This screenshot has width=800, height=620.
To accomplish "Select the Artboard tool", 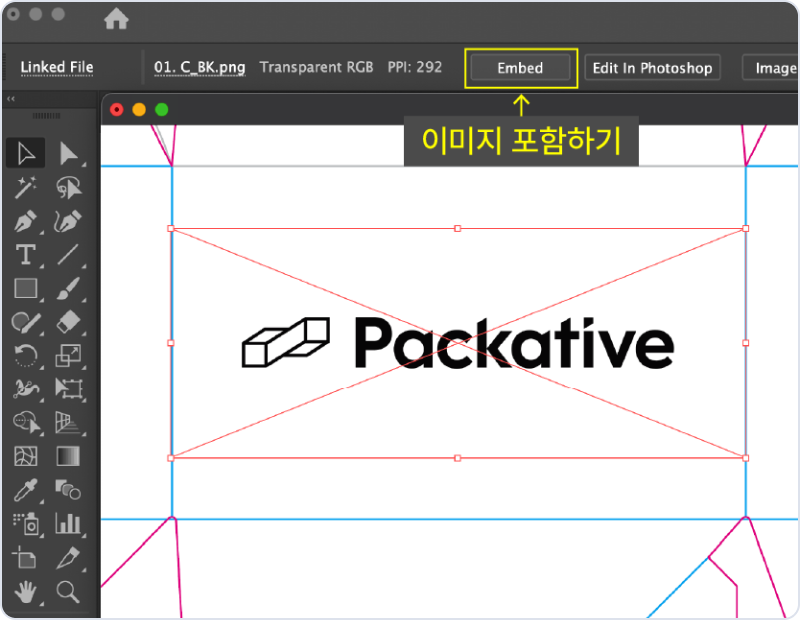I will pos(24,557).
